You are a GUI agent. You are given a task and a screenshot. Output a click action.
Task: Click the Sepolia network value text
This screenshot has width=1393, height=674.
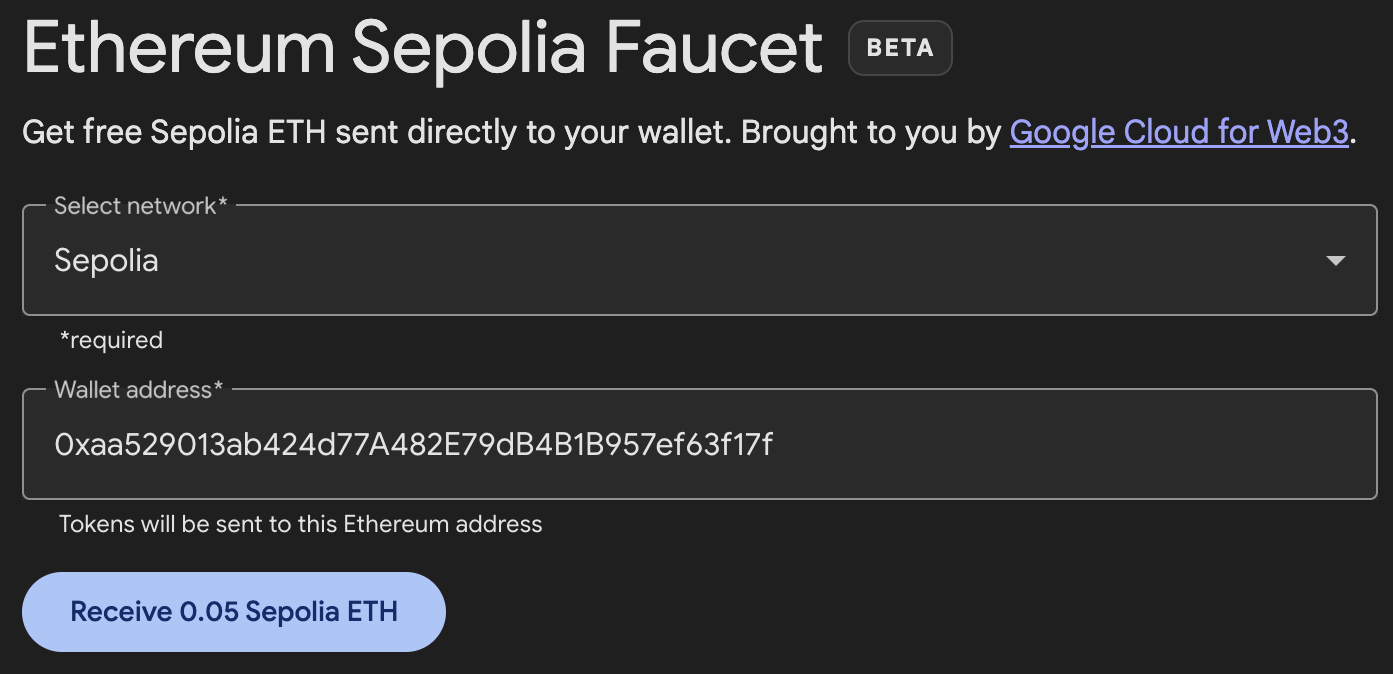coord(106,261)
